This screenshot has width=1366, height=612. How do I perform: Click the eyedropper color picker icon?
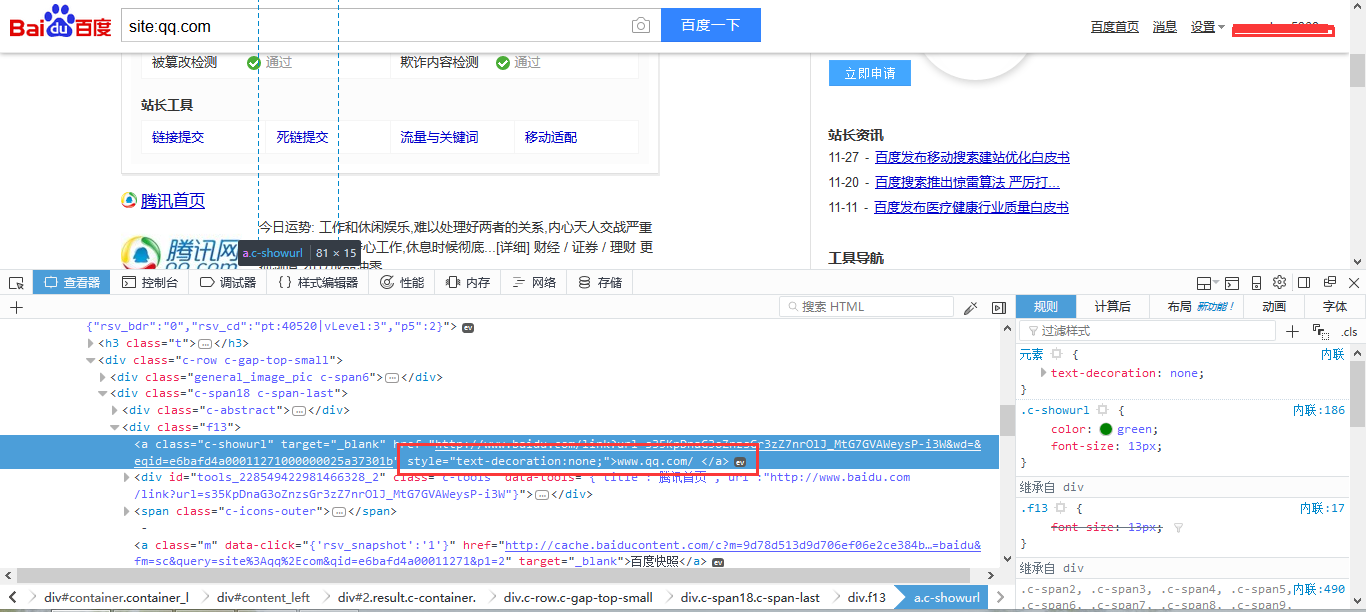tap(970, 307)
